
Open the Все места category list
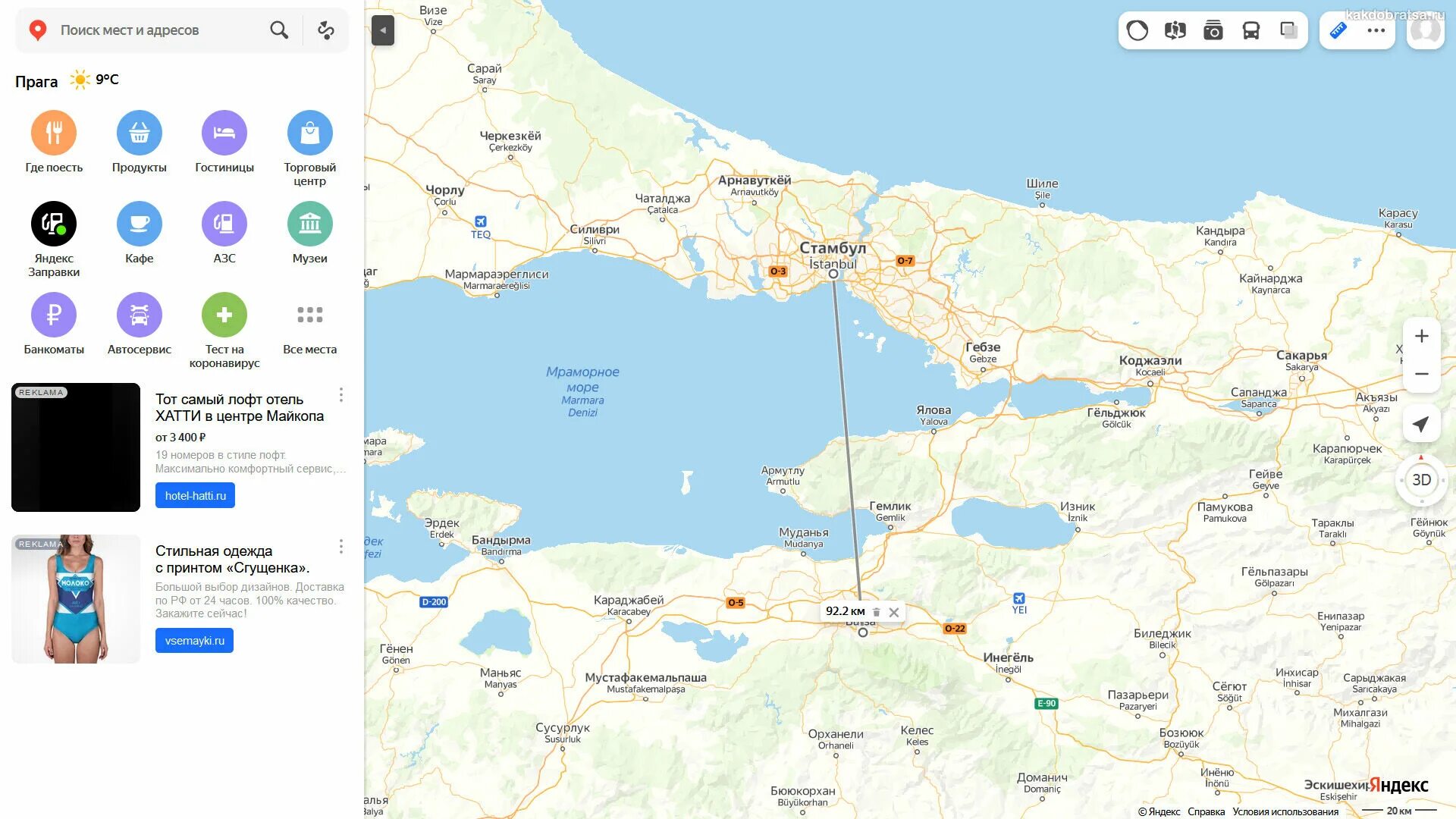coord(309,315)
